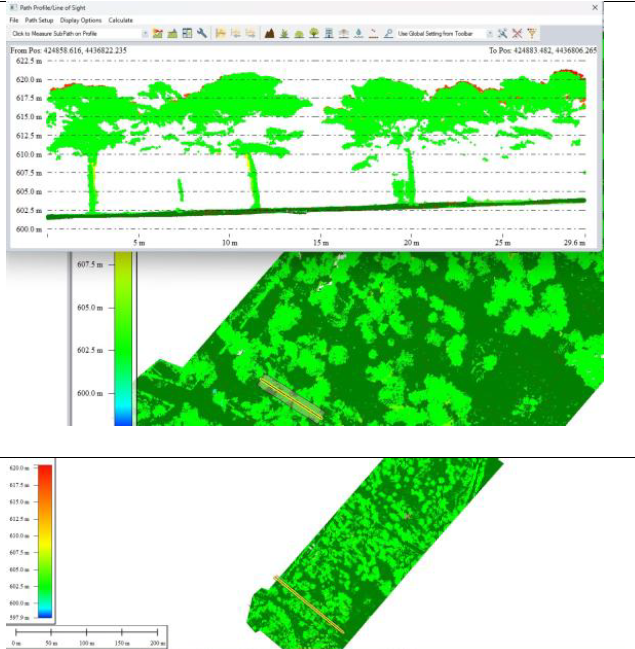The width and height of the screenshot is (635, 649).
Task: Click the magnifying glass zoom icon
Action: (387, 33)
